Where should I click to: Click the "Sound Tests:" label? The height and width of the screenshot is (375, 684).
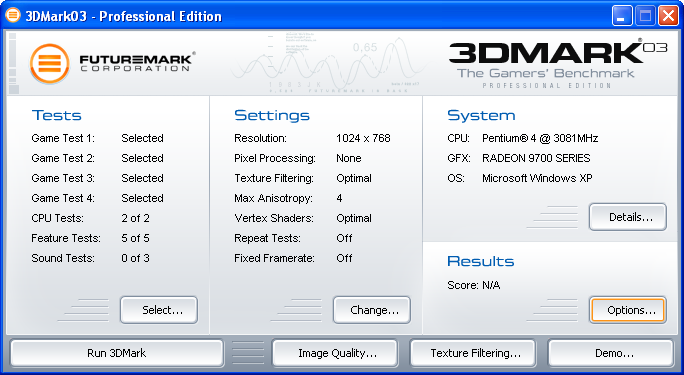[63, 258]
